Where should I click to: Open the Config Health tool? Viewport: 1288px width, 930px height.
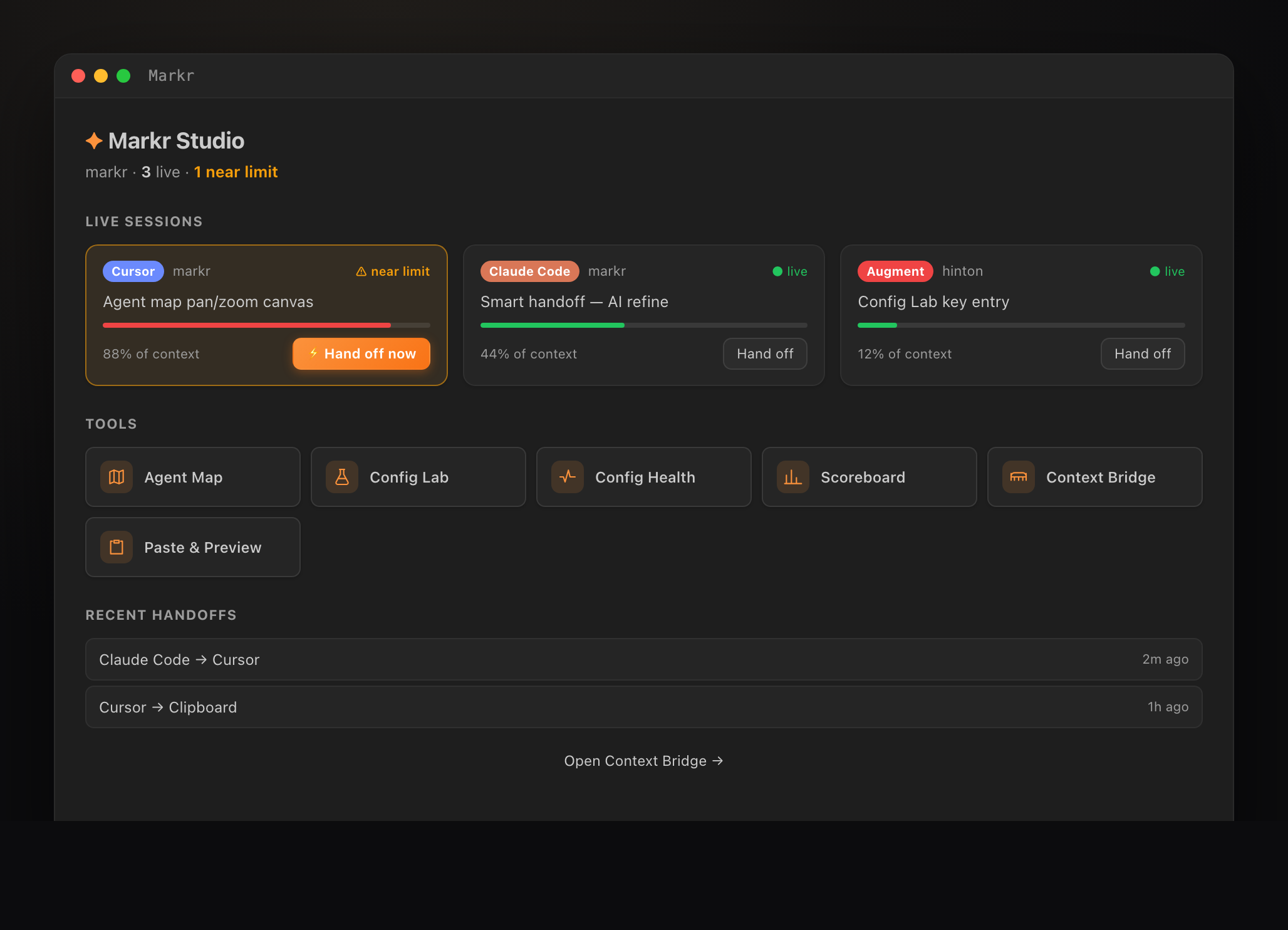[644, 477]
